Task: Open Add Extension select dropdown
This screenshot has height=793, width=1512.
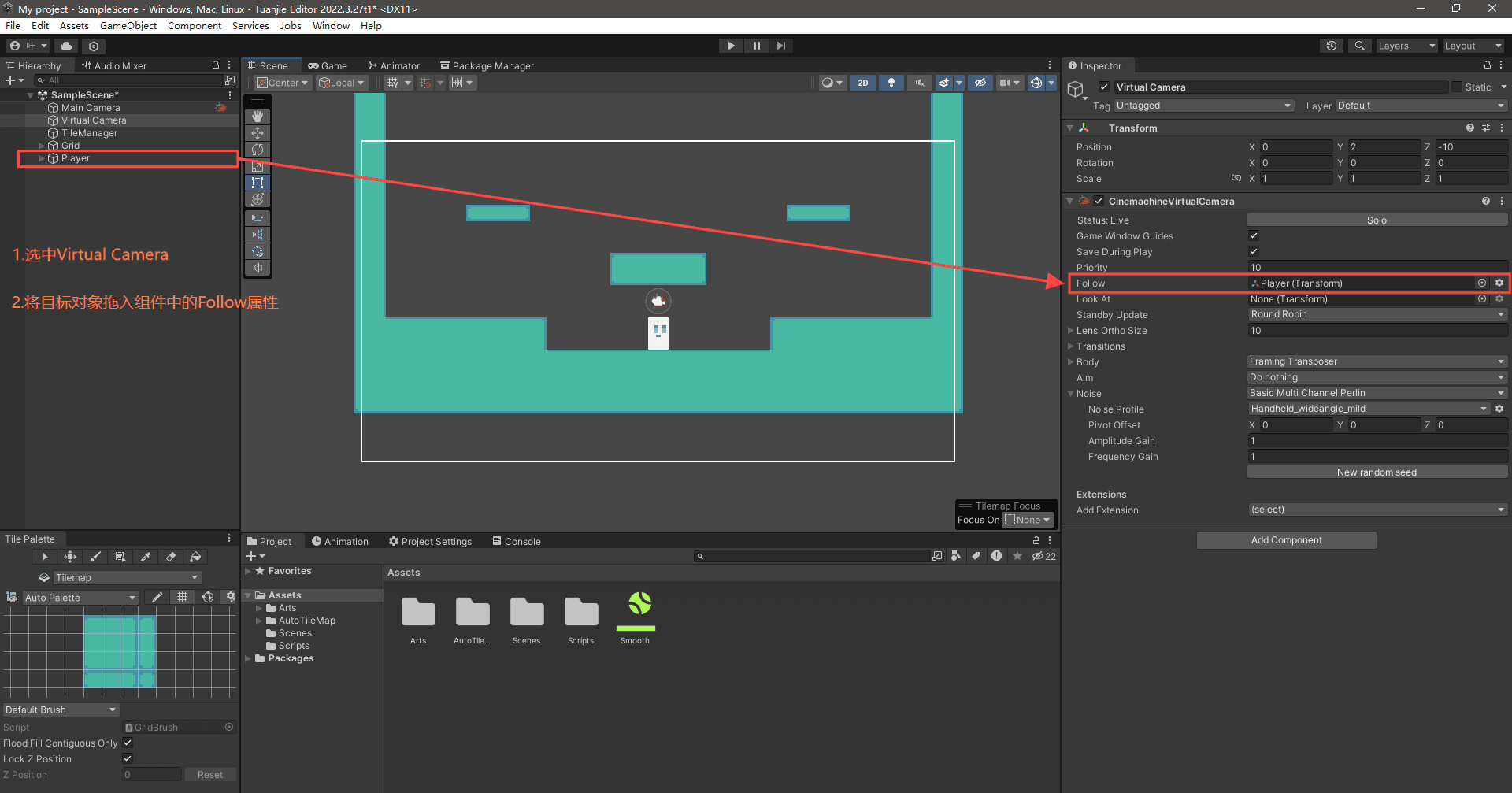Action: [x=1377, y=510]
